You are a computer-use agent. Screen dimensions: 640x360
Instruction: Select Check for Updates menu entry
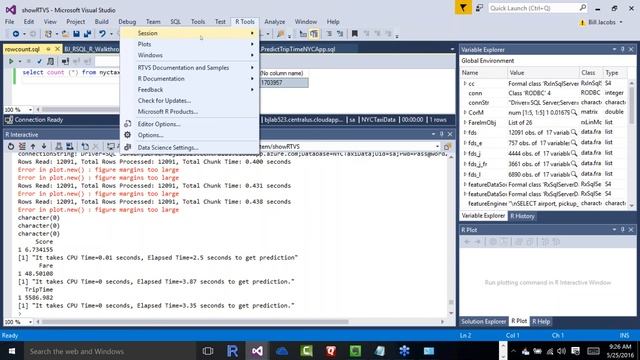click(x=189, y=100)
